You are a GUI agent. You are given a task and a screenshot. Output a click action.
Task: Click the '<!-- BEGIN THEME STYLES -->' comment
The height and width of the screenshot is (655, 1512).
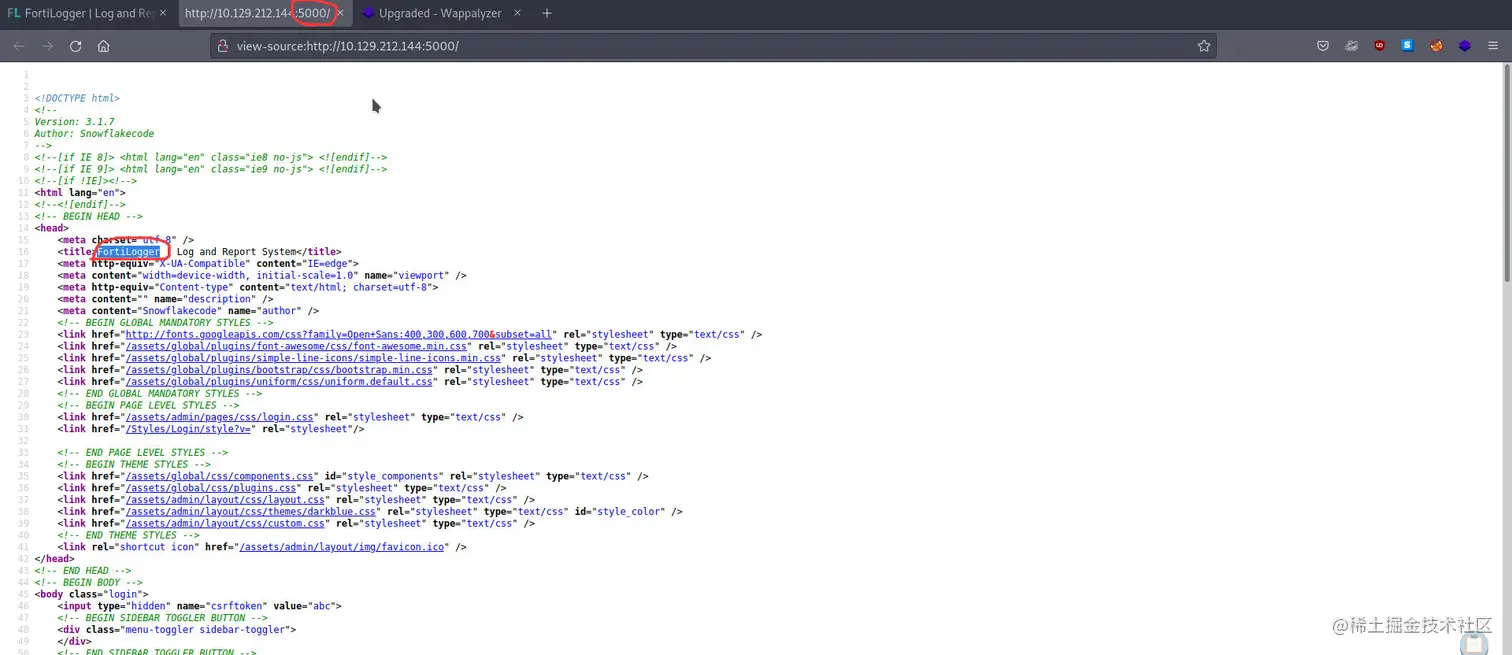click(x=134, y=464)
